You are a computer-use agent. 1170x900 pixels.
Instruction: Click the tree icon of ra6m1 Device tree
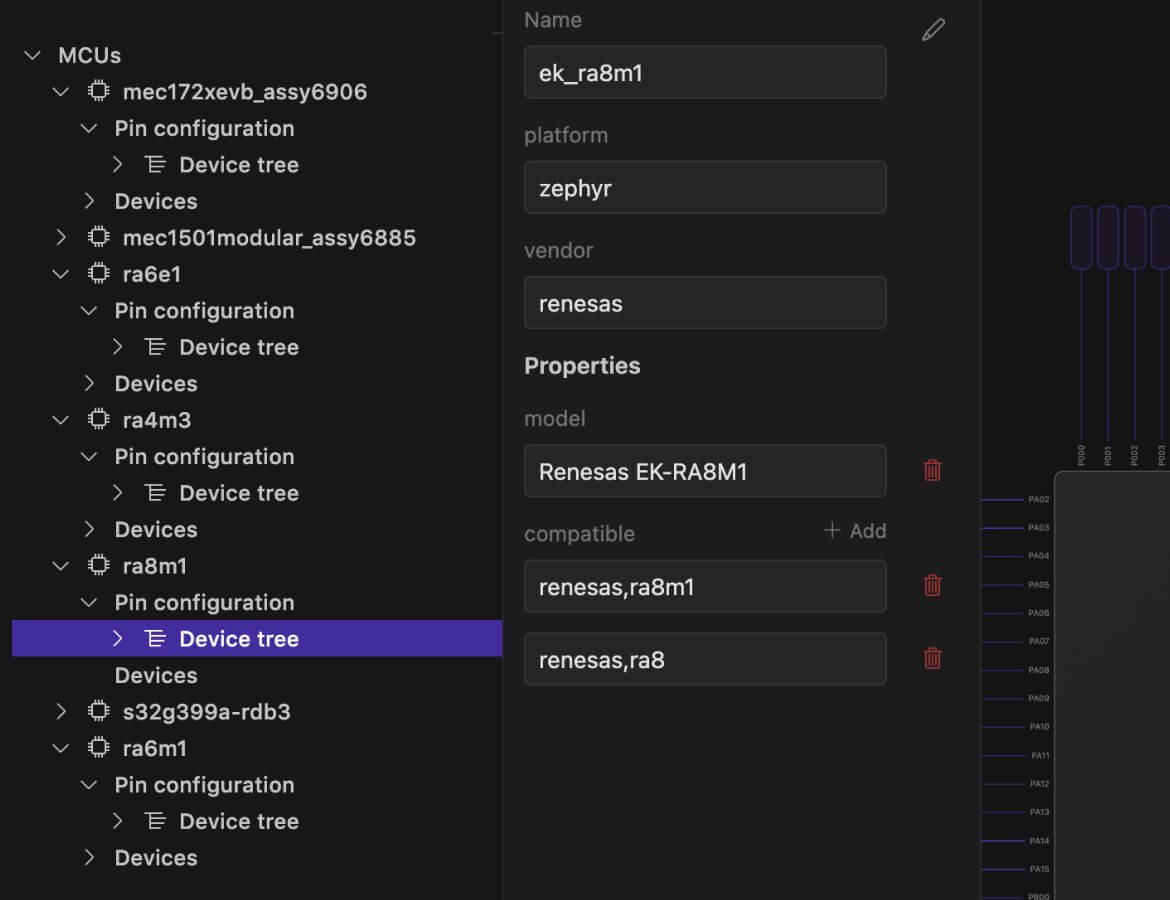pyautogui.click(x=155, y=821)
